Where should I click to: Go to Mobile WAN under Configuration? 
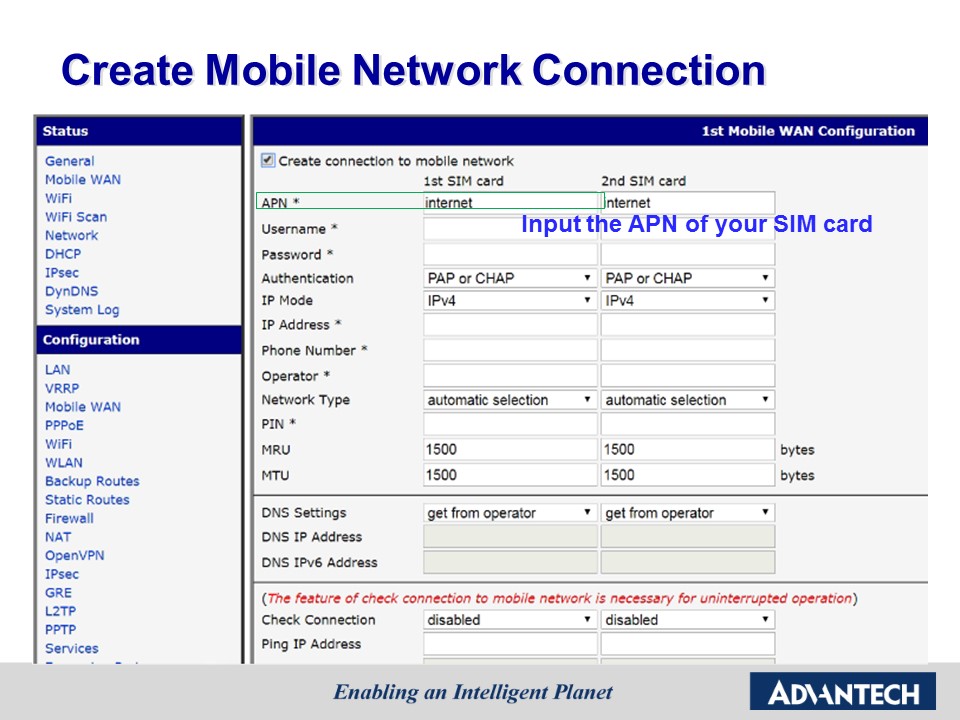pyautogui.click(x=83, y=407)
